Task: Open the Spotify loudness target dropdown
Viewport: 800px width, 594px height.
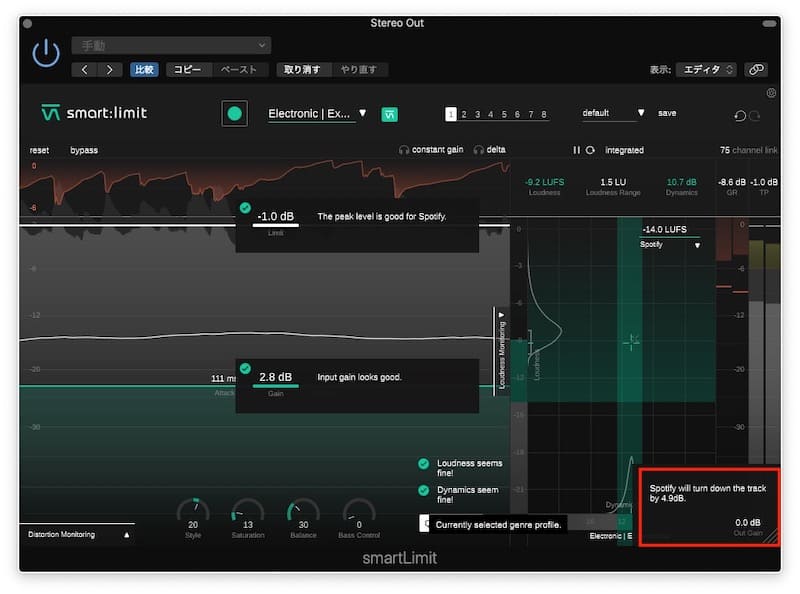Action: tap(670, 244)
